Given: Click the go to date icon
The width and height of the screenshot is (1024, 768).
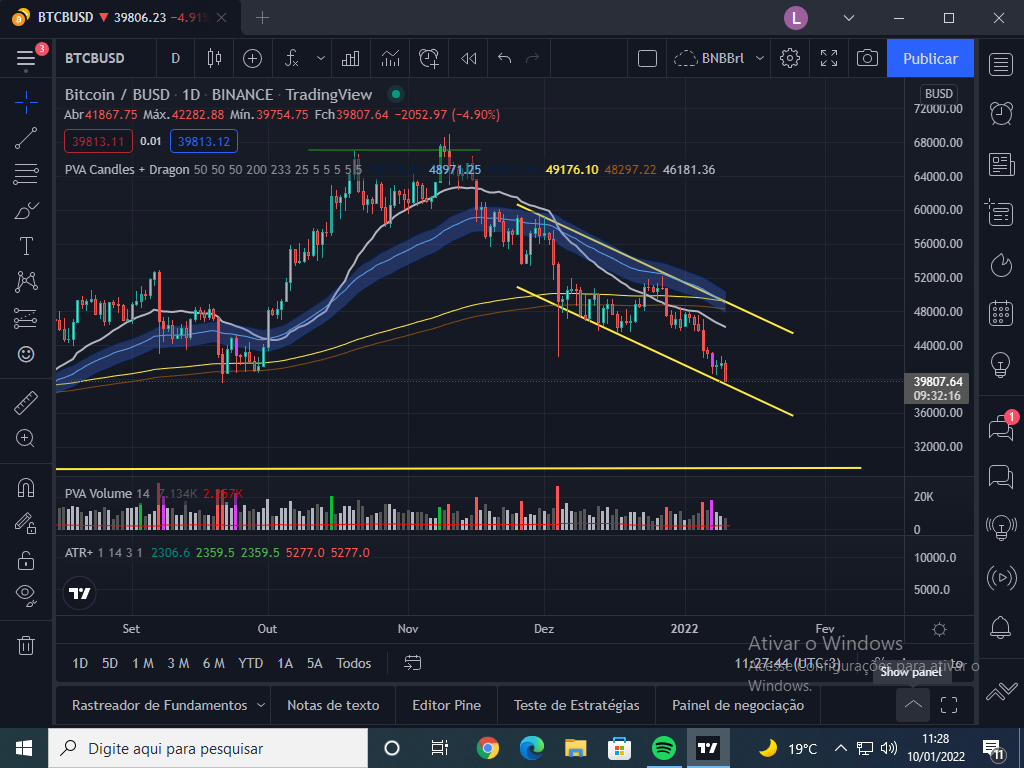Looking at the screenshot, I should tap(412, 663).
